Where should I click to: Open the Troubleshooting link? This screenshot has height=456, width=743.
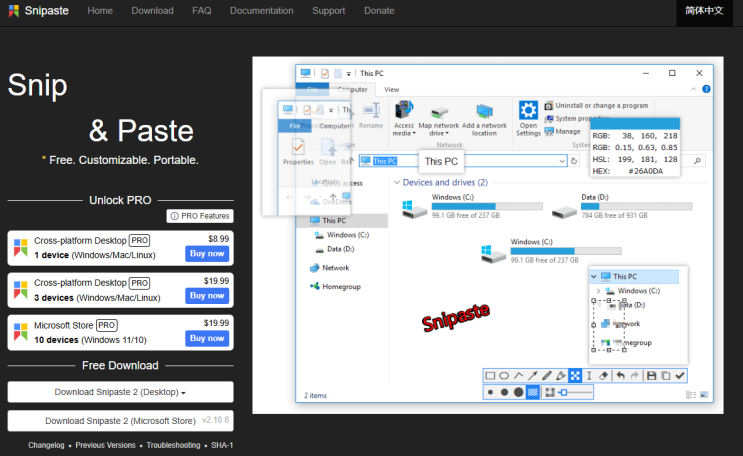tap(173, 445)
